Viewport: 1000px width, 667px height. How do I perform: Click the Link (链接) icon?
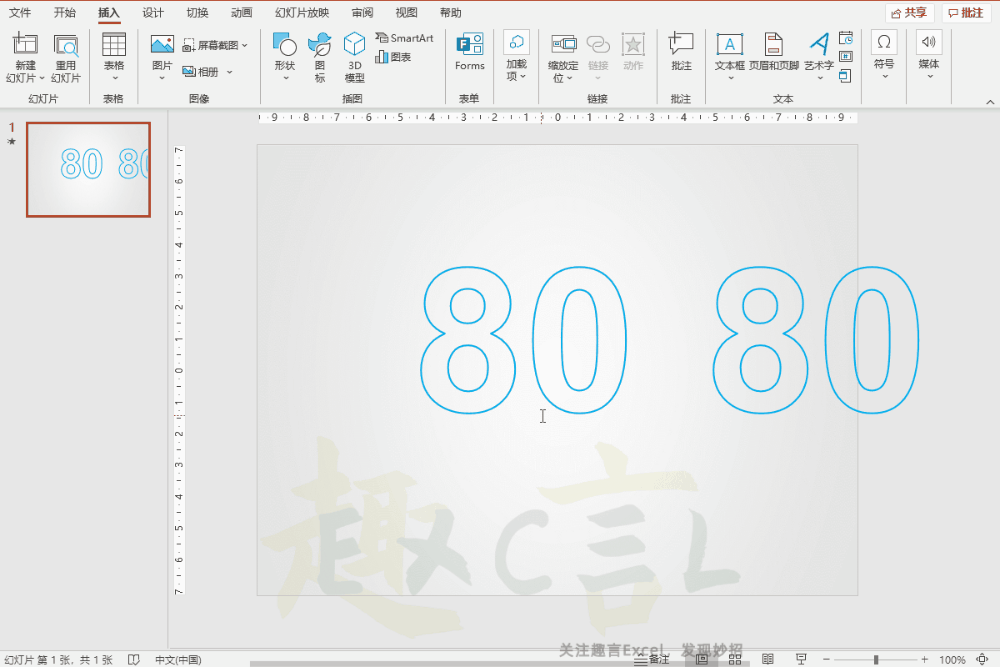(598, 44)
